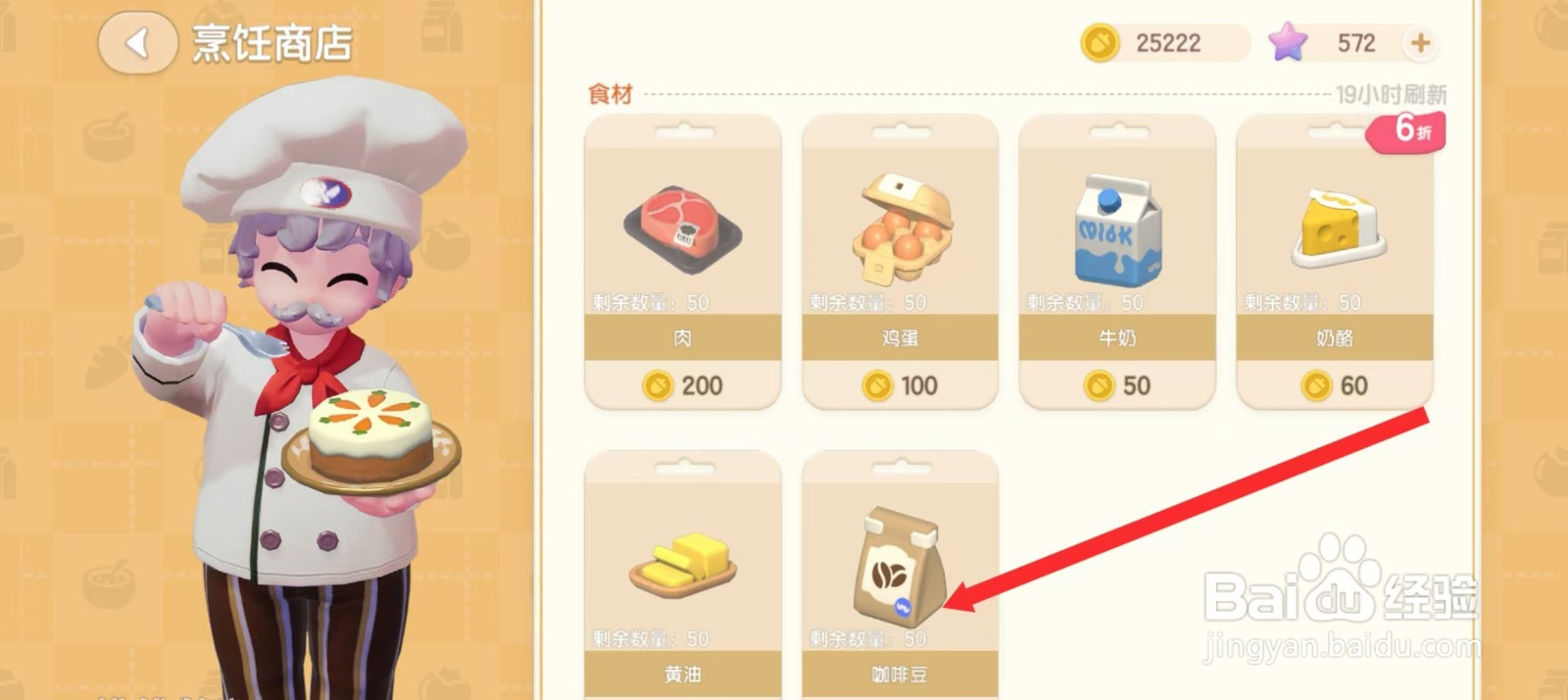This screenshot has width=1568, height=700.
Task: Buy milk for 50 coins
Action: click(1118, 385)
